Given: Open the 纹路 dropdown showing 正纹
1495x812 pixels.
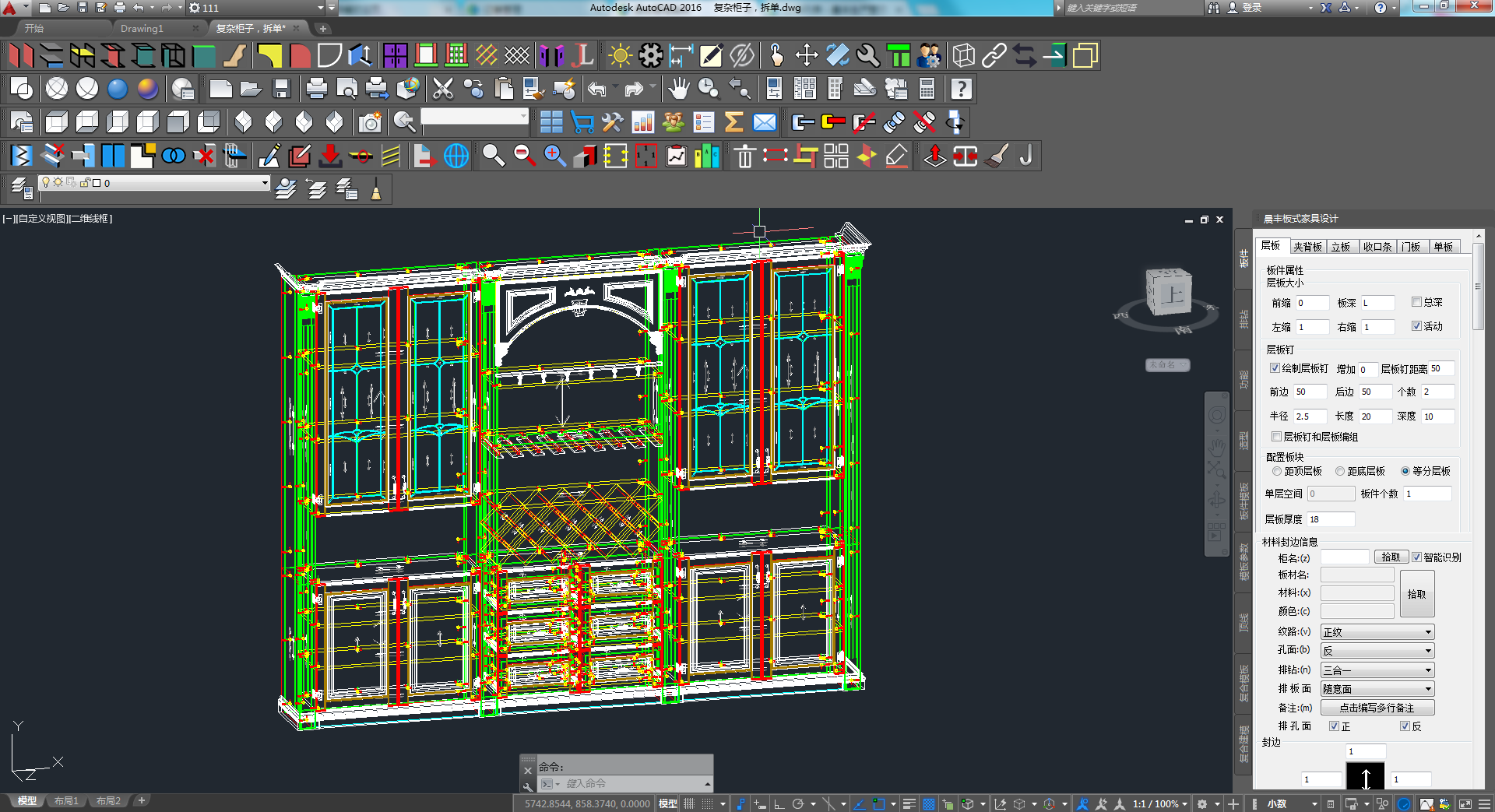Looking at the screenshot, I should pos(1377,632).
